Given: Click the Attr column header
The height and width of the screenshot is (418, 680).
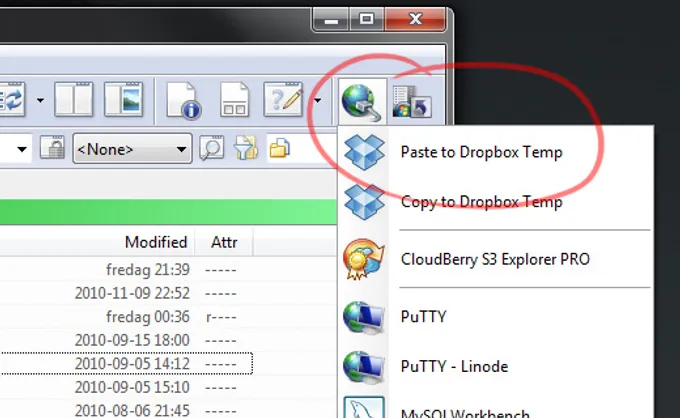Looking at the screenshot, I should point(224,242).
